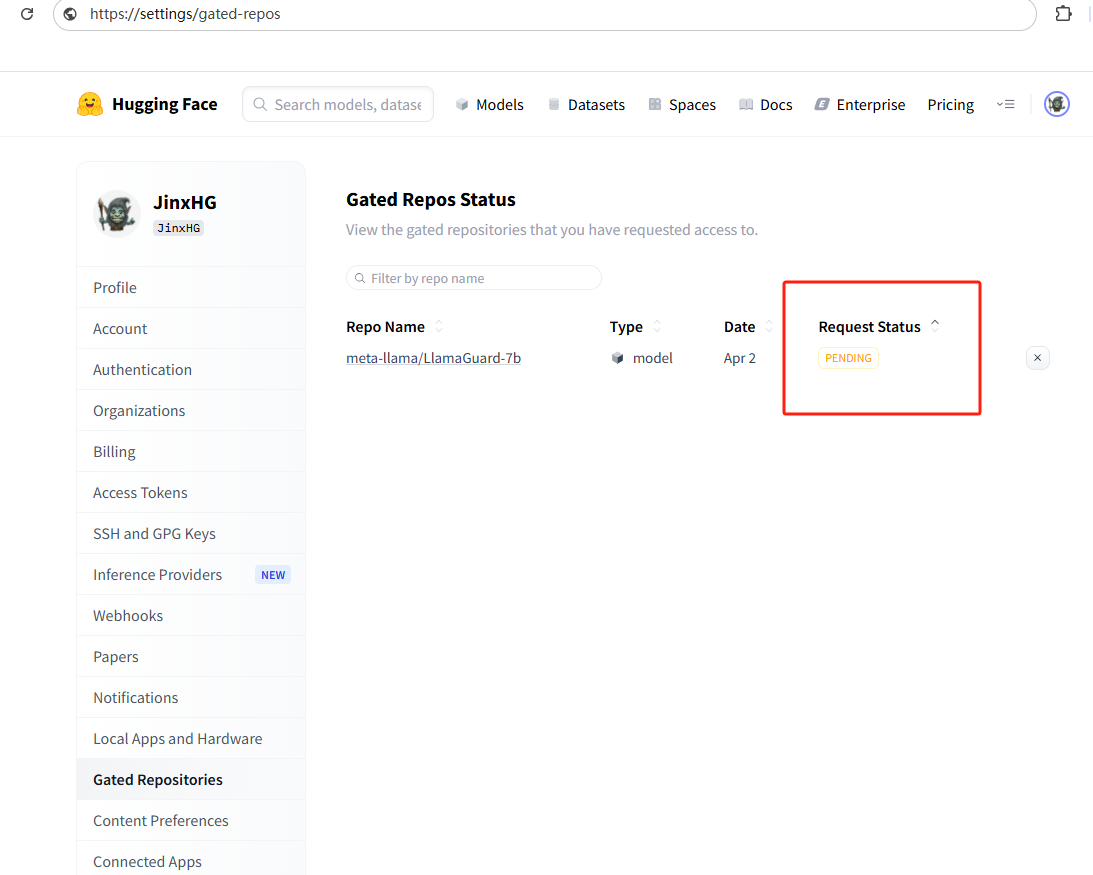
Task: Click the browser address bar URL
Action: coord(185,14)
